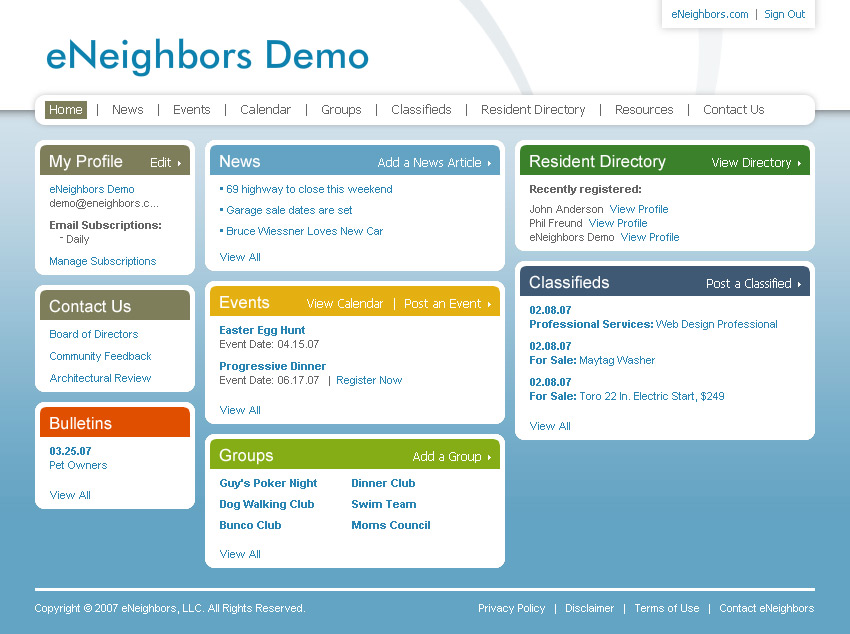Open the Classifieds navigation menu item

[421, 110]
